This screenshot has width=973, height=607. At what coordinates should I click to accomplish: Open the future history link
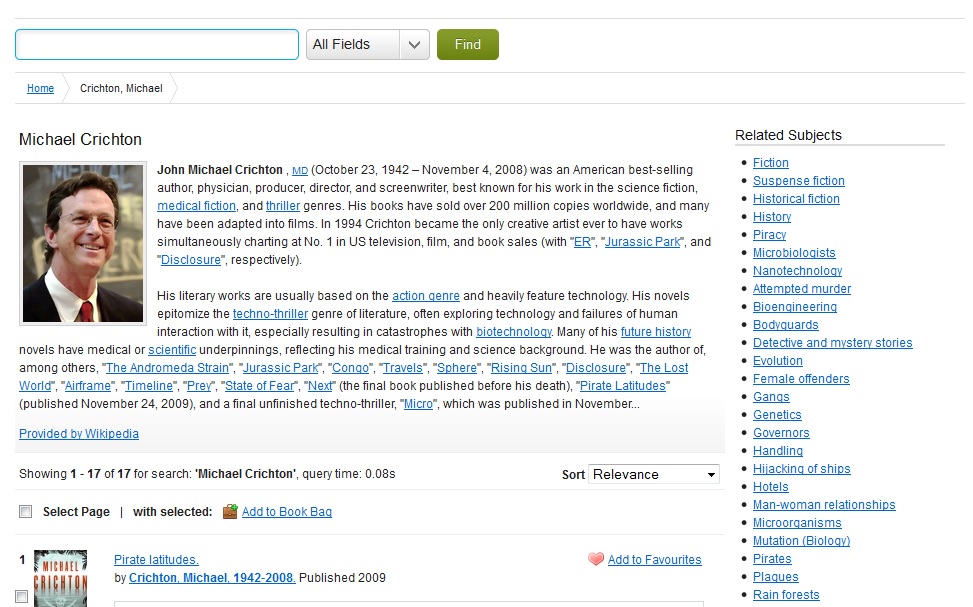(656, 331)
